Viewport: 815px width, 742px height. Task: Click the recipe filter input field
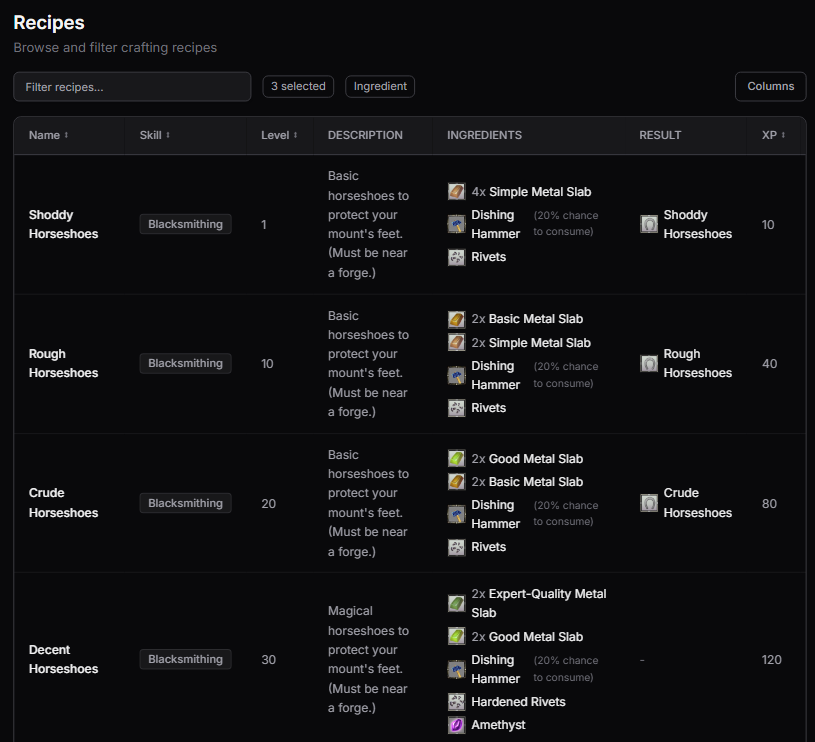tap(131, 87)
